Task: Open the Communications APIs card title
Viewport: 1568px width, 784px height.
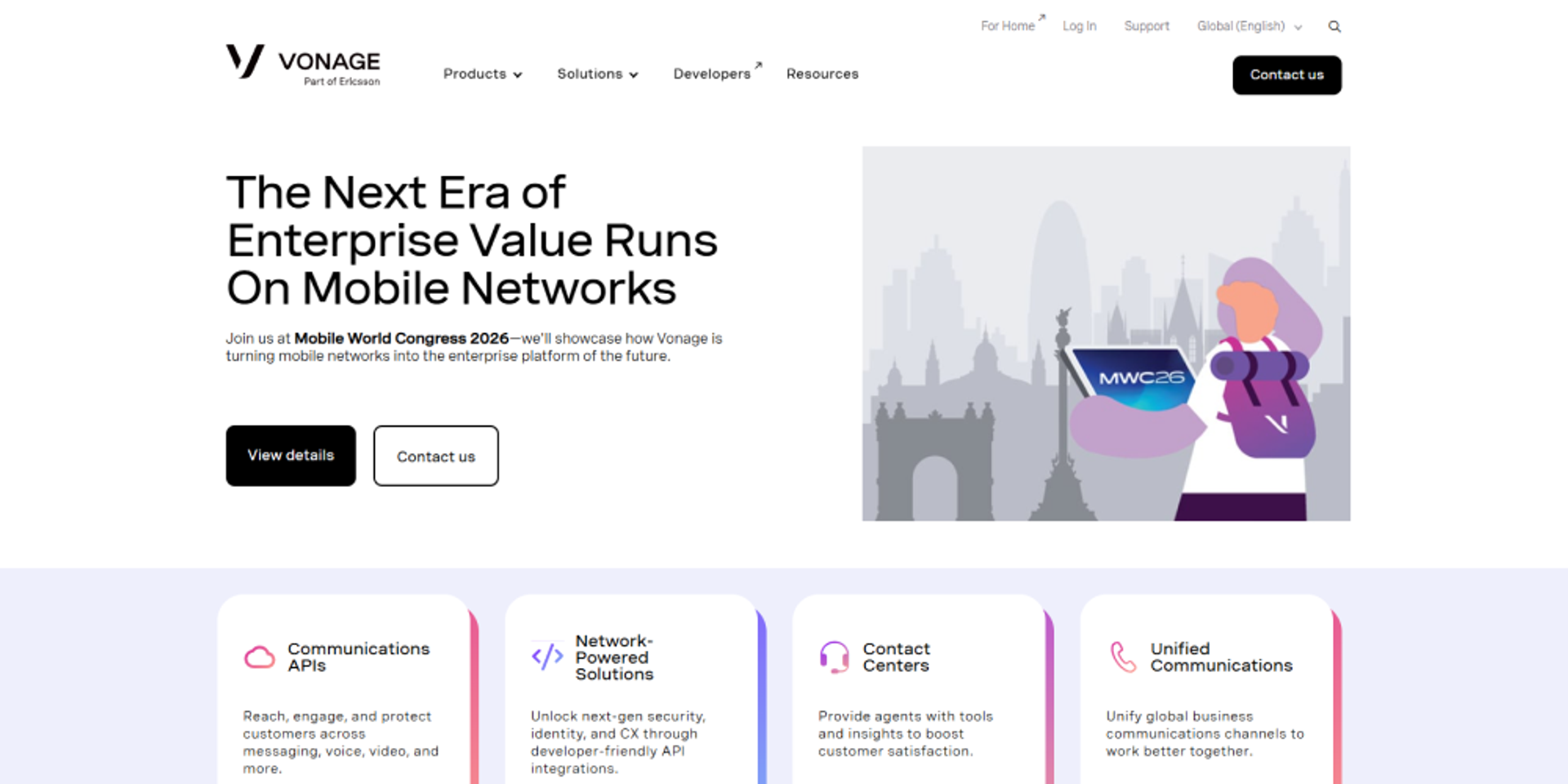Action: click(x=359, y=657)
